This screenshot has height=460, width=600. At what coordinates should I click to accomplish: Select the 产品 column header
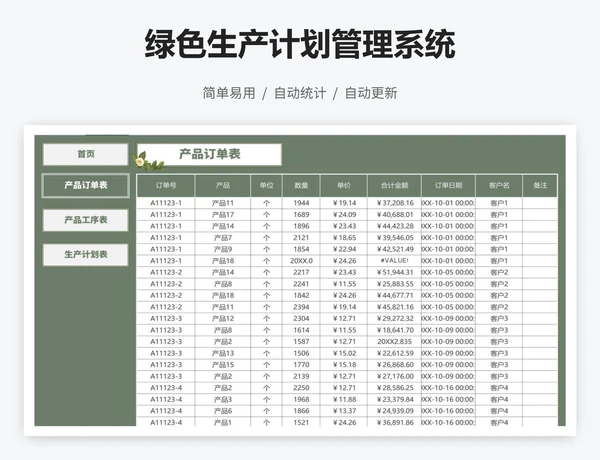coord(223,186)
